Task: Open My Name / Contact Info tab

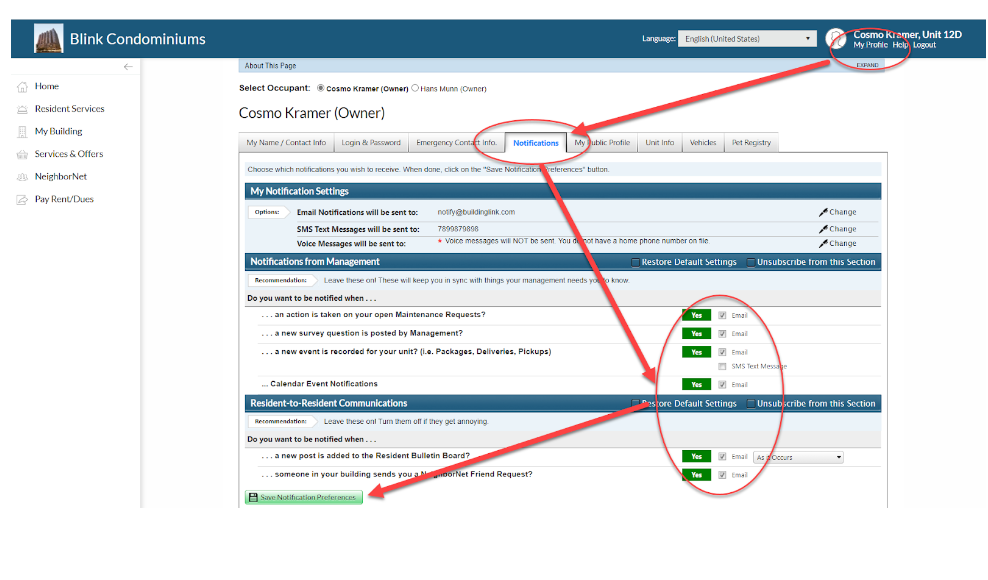Action: tap(286, 142)
